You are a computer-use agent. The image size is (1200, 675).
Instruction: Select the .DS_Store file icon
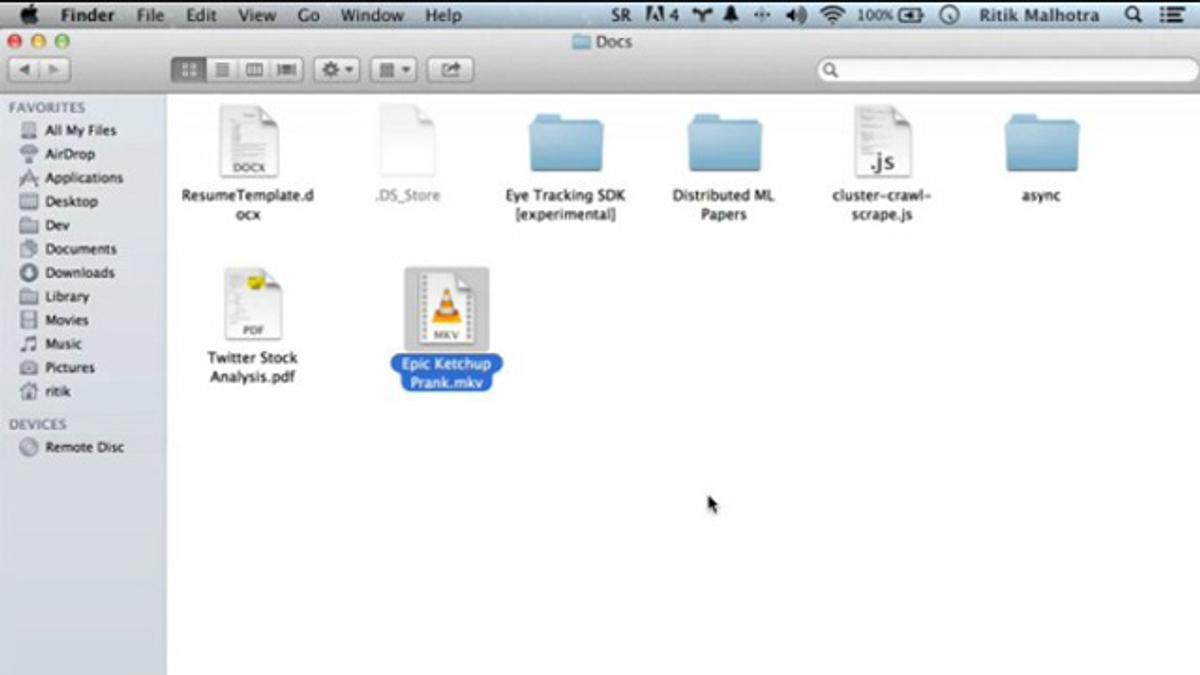pos(407,142)
